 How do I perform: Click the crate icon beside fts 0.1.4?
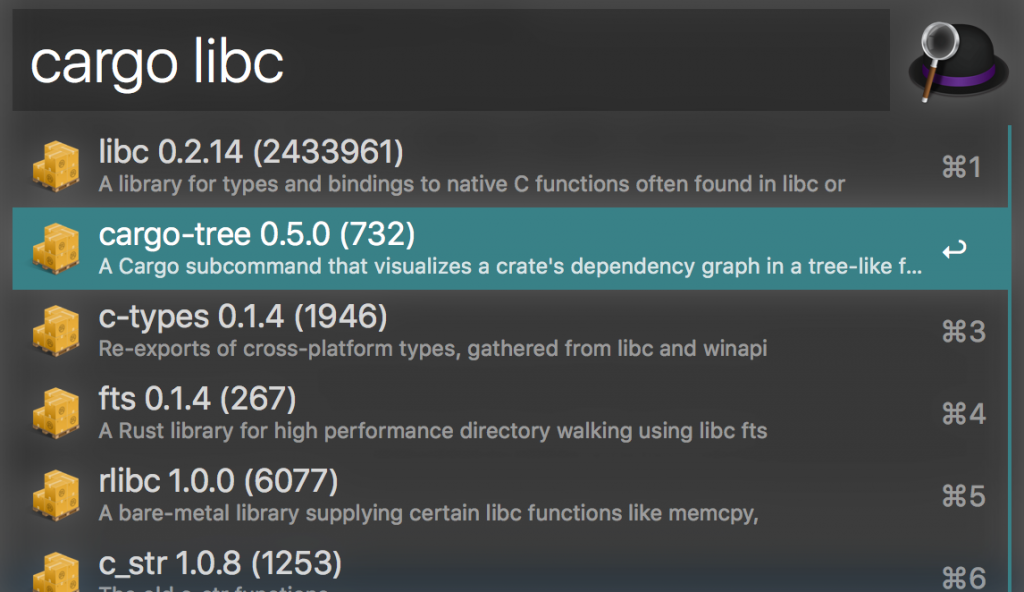click(x=56, y=413)
